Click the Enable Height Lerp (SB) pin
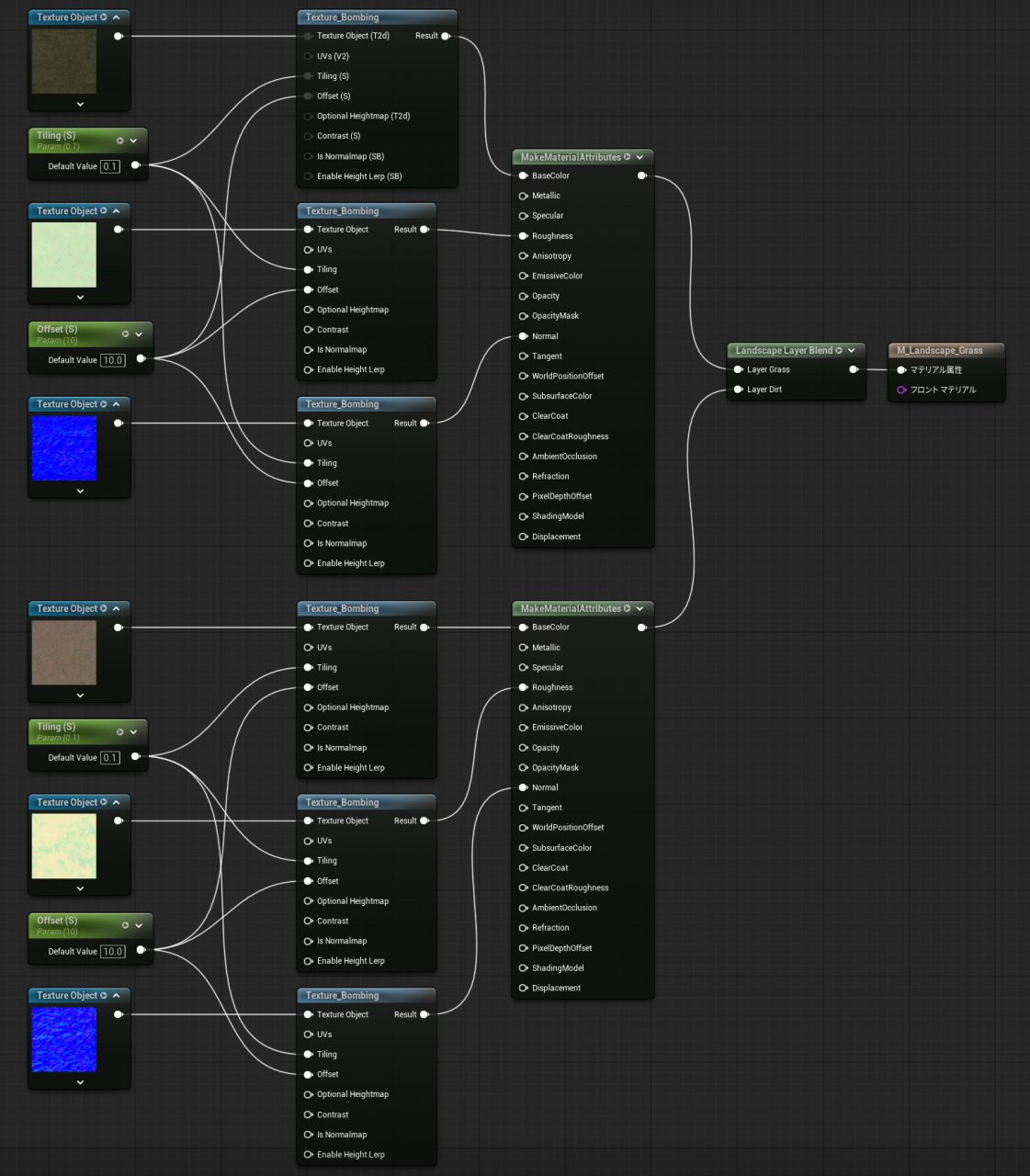 point(308,176)
